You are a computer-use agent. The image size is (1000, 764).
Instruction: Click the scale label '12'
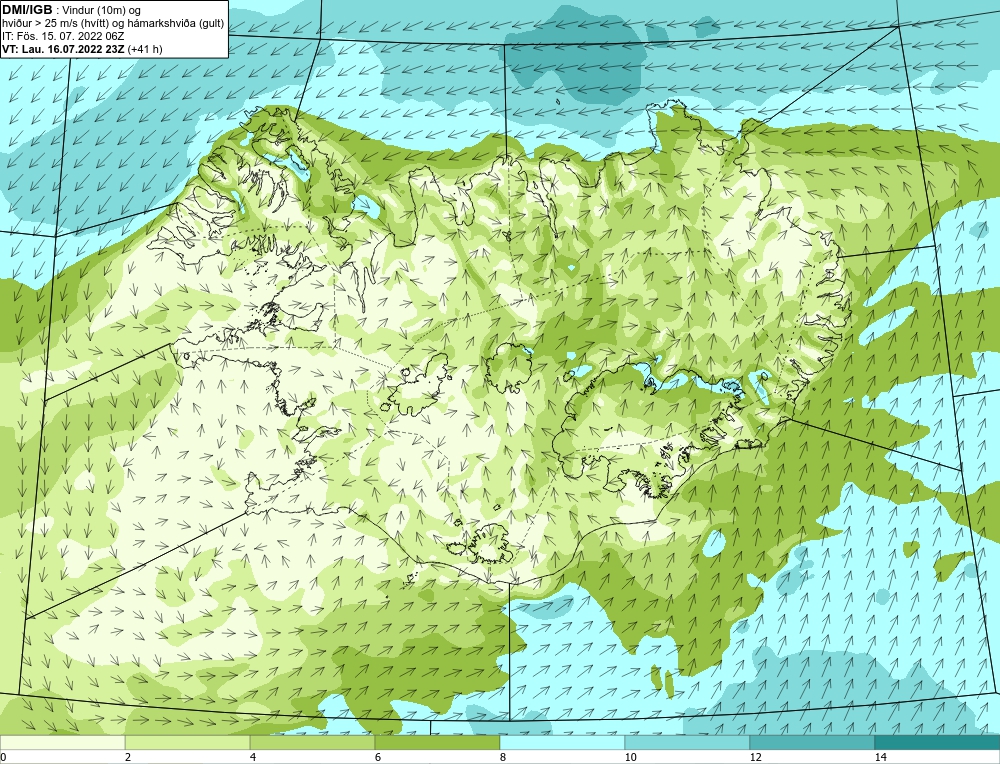[x=756, y=757]
